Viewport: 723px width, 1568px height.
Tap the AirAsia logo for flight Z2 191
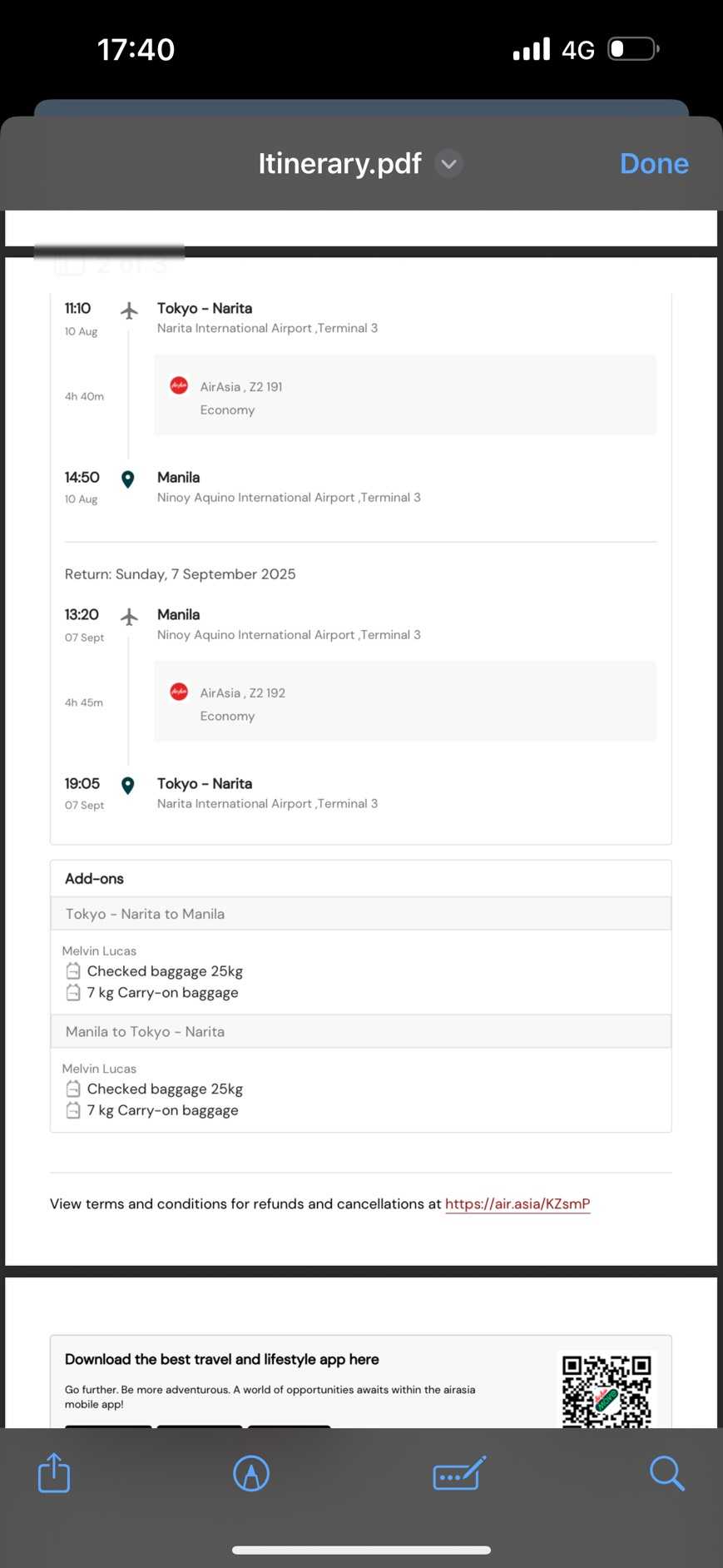[x=179, y=385]
